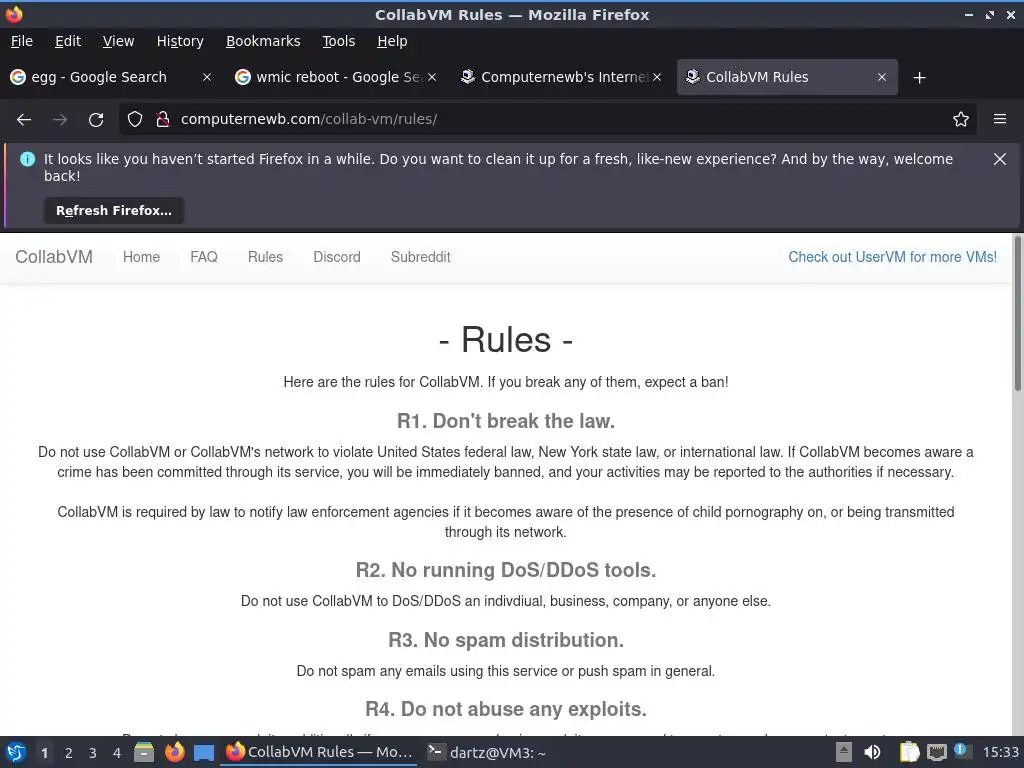Viewport: 1024px width, 768px height.
Task: Open the LXQt start menu icon
Action: pyautogui.click(x=16, y=752)
